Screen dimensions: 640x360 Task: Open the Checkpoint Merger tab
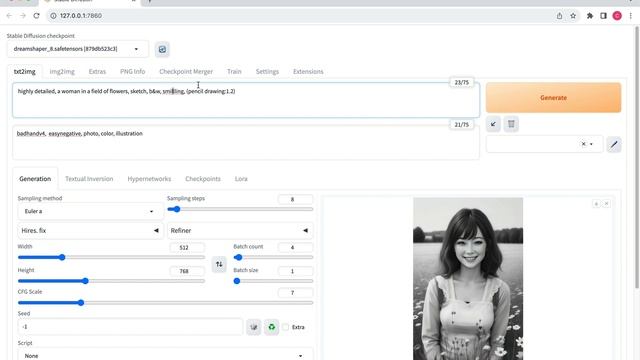pyautogui.click(x=186, y=71)
